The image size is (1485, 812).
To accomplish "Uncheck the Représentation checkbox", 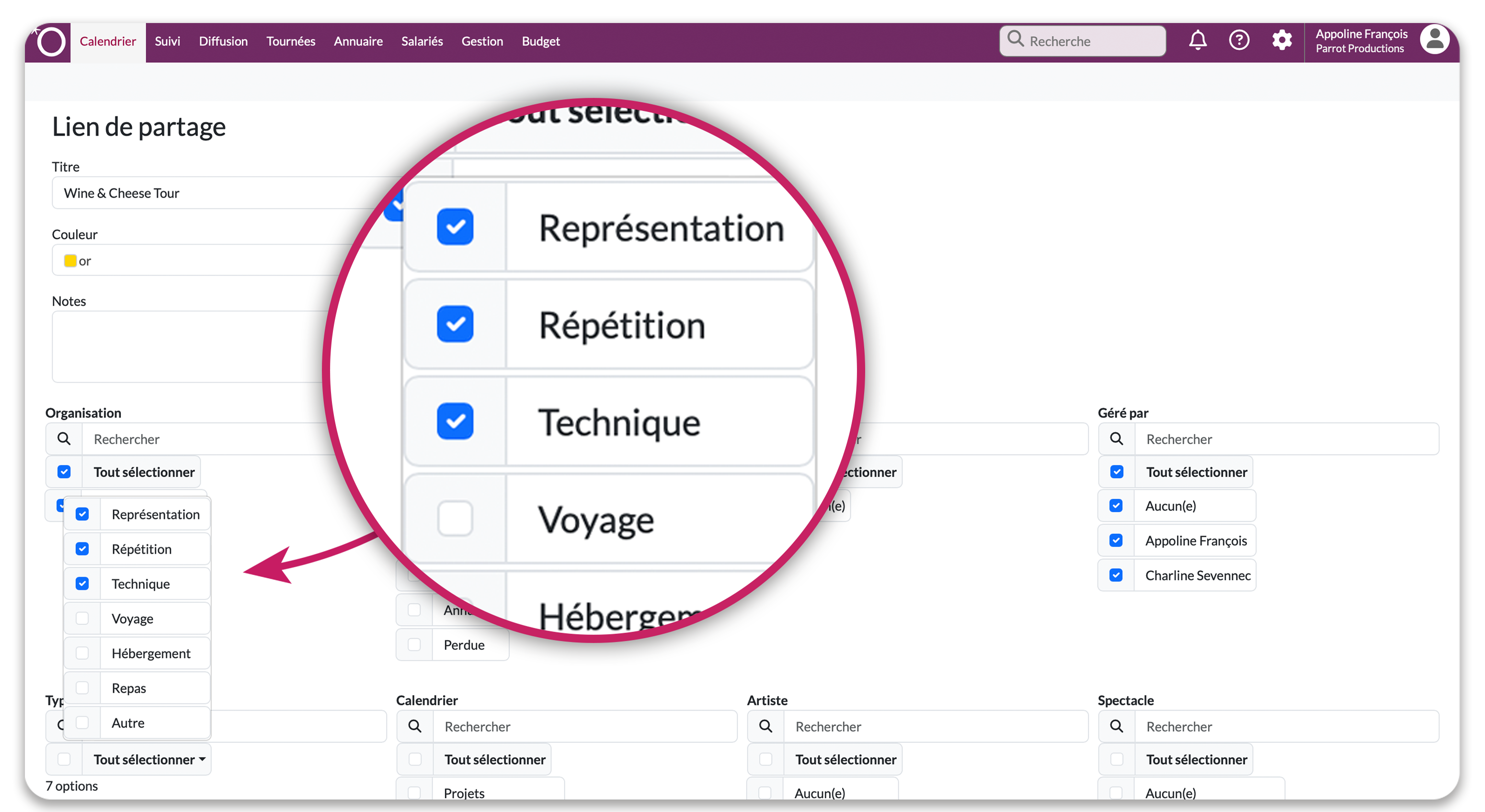I will coord(82,514).
